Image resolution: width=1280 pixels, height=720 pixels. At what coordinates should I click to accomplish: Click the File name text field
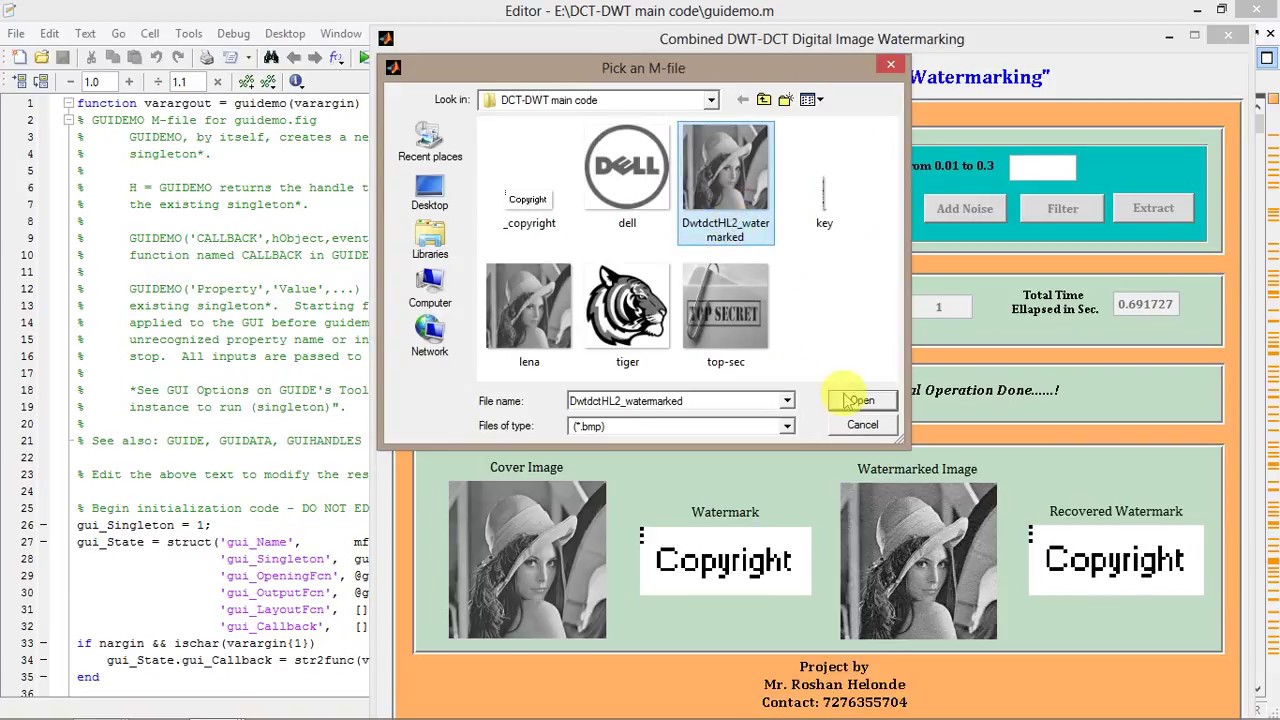pos(673,401)
